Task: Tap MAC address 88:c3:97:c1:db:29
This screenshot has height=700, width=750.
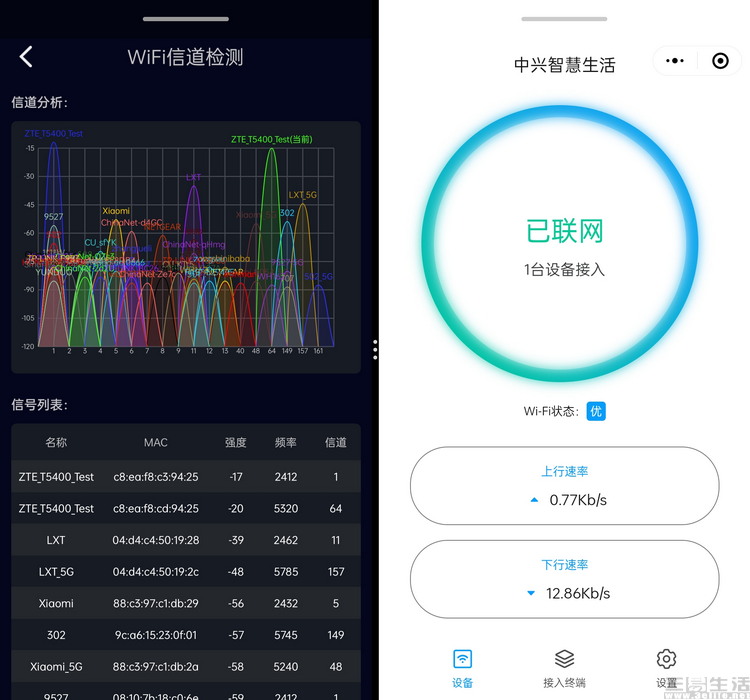Action: pos(155,603)
